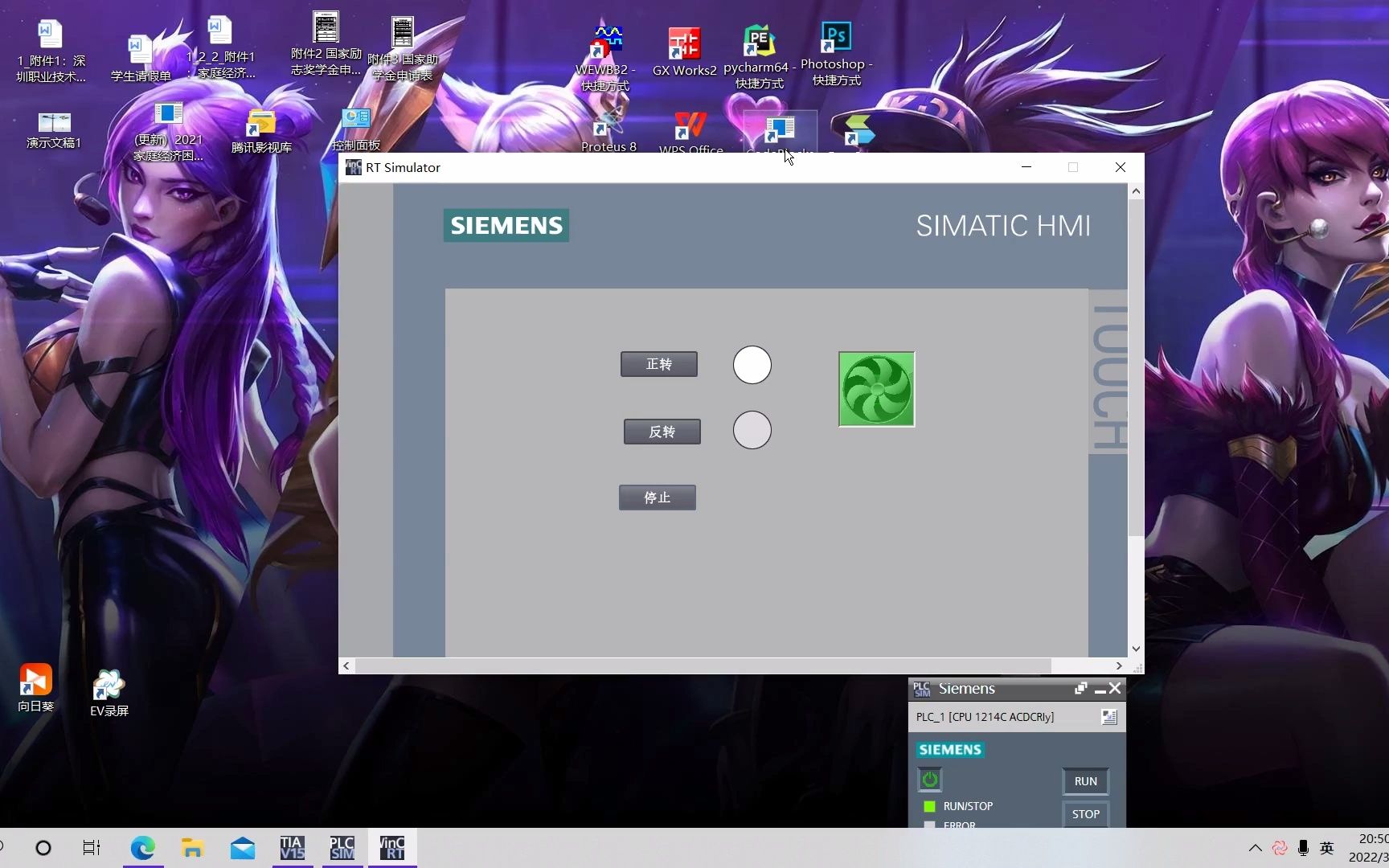Toggle the green power button in PLCSIM
This screenshot has width=1389, height=868.
930,780
